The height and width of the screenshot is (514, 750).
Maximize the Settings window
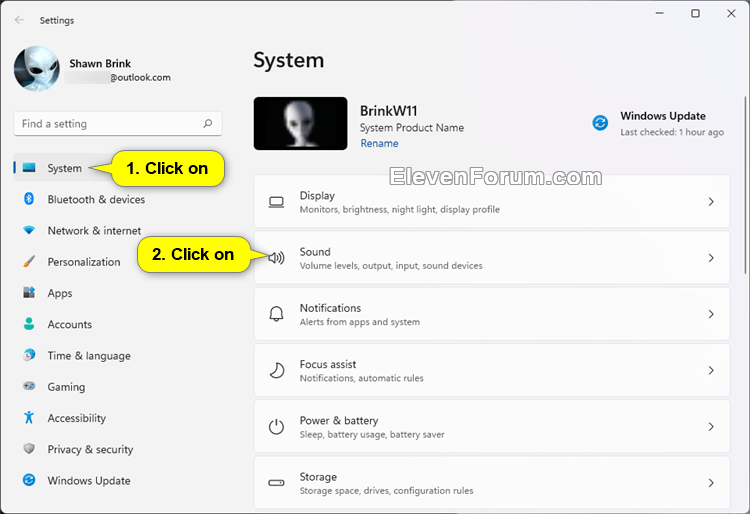click(695, 13)
